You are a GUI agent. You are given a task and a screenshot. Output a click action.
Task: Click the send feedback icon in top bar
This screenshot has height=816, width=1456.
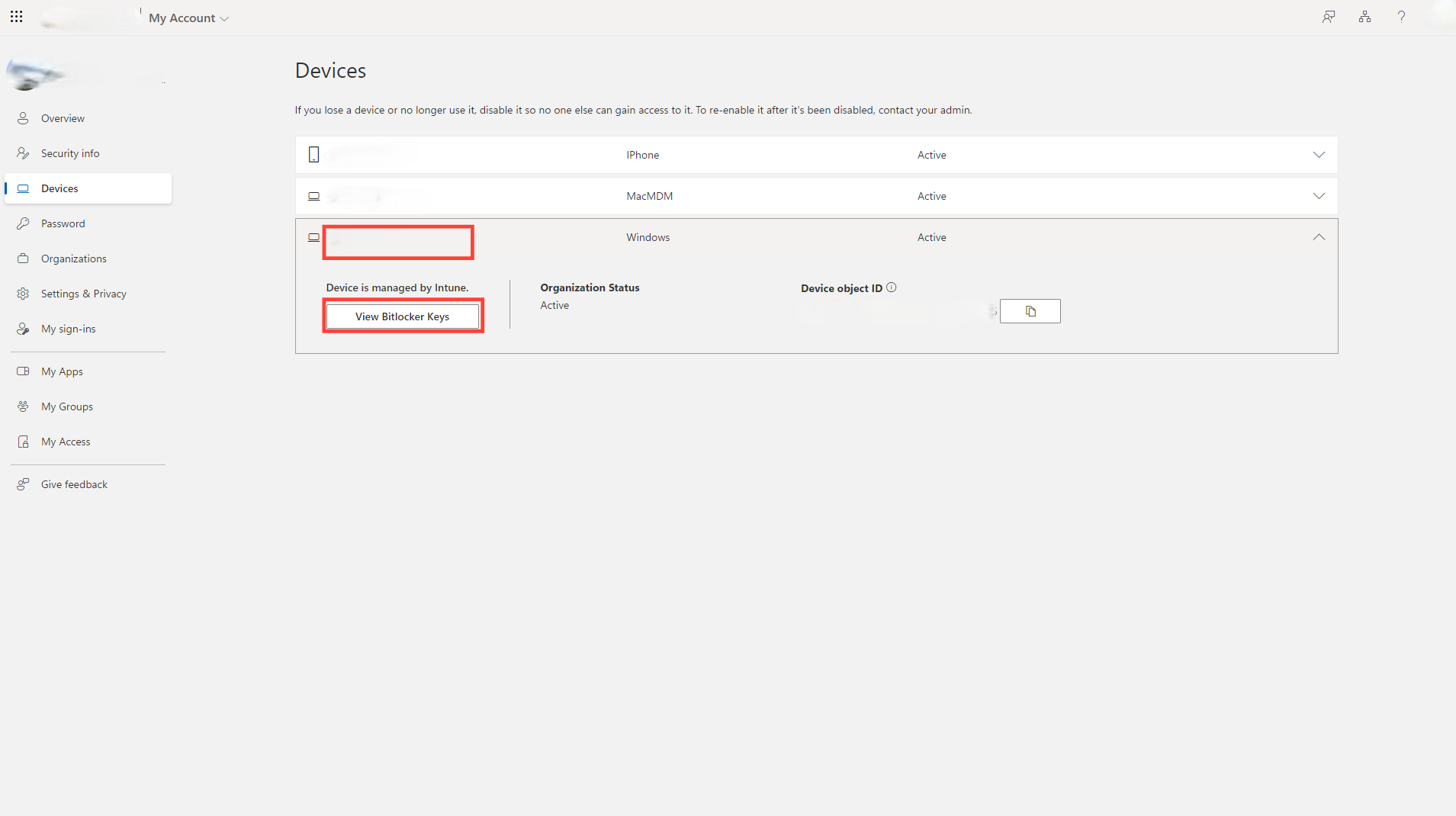[x=1329, y=16]
